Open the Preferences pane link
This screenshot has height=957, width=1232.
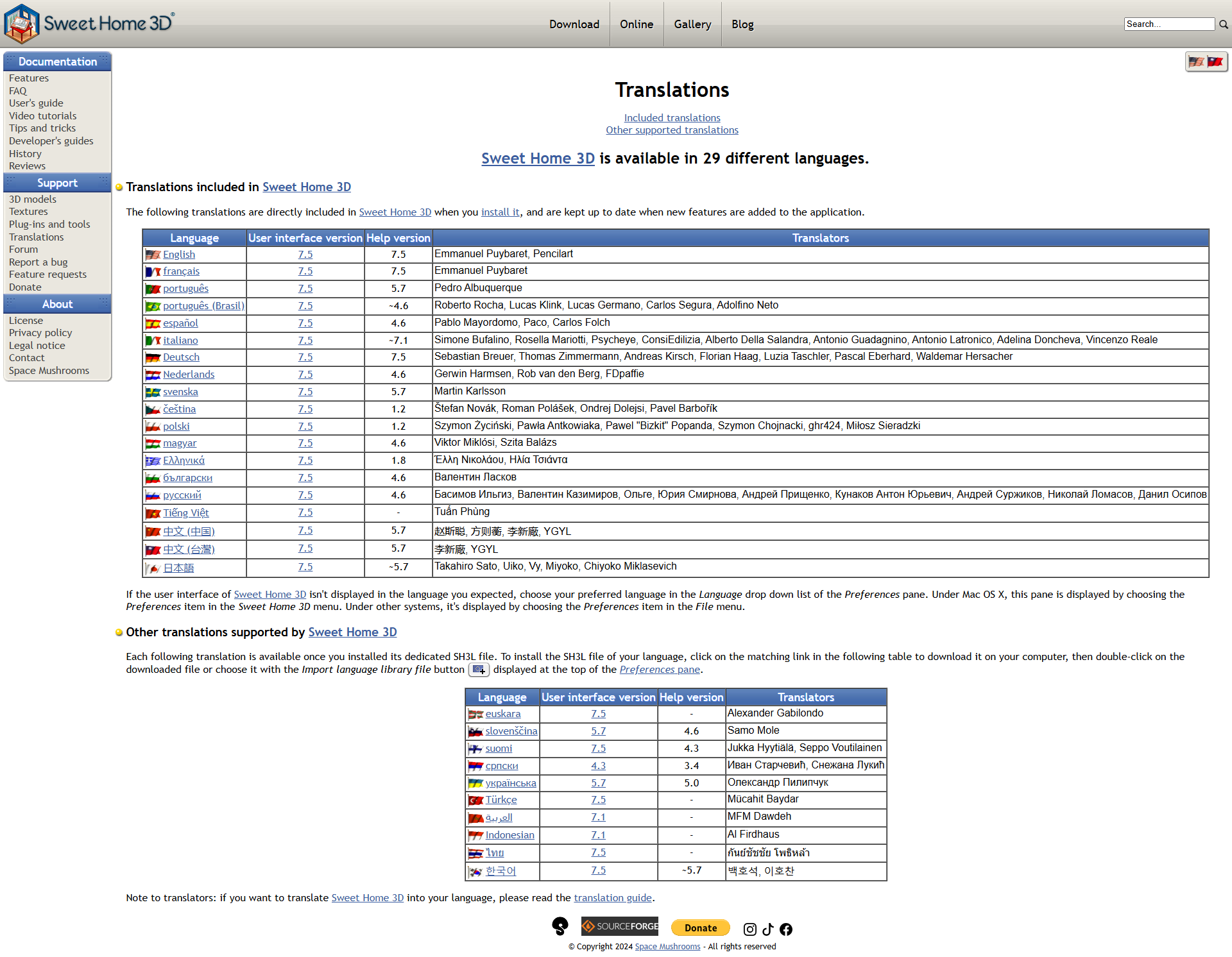[x=660, y=670]
